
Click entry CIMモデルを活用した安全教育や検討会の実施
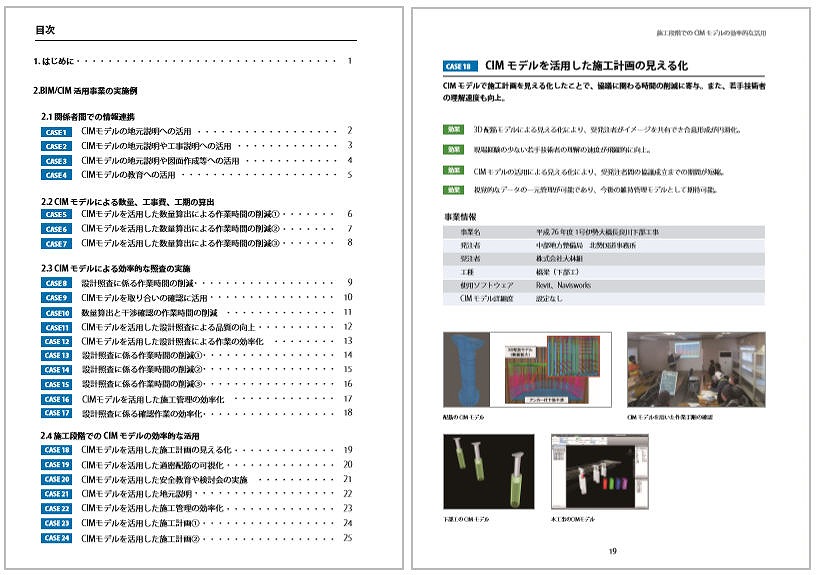pos(165,480)
